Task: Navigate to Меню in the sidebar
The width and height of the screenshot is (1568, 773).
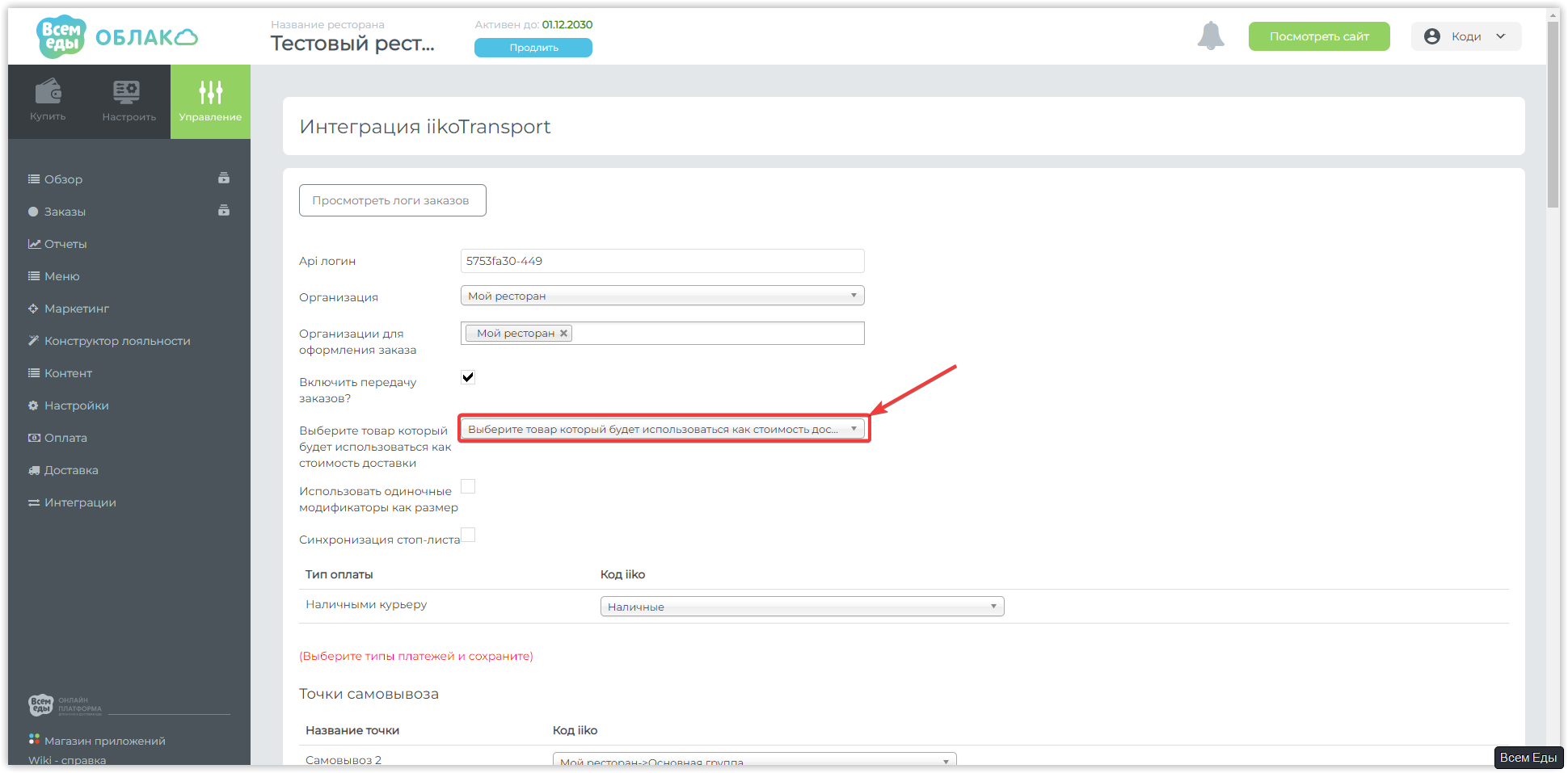Action: click(61, 276)
